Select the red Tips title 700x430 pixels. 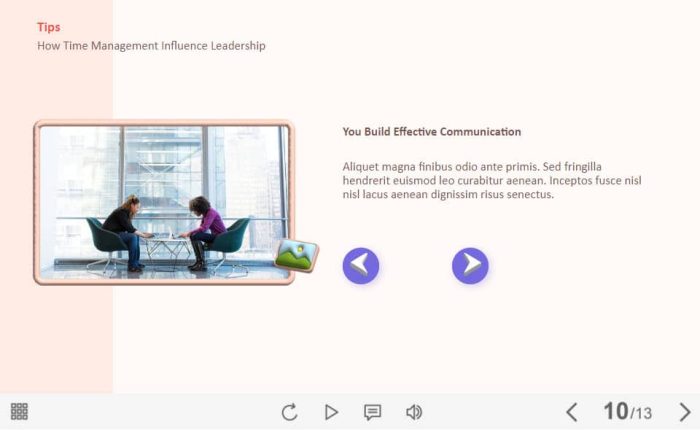click(x=49, y=27)
